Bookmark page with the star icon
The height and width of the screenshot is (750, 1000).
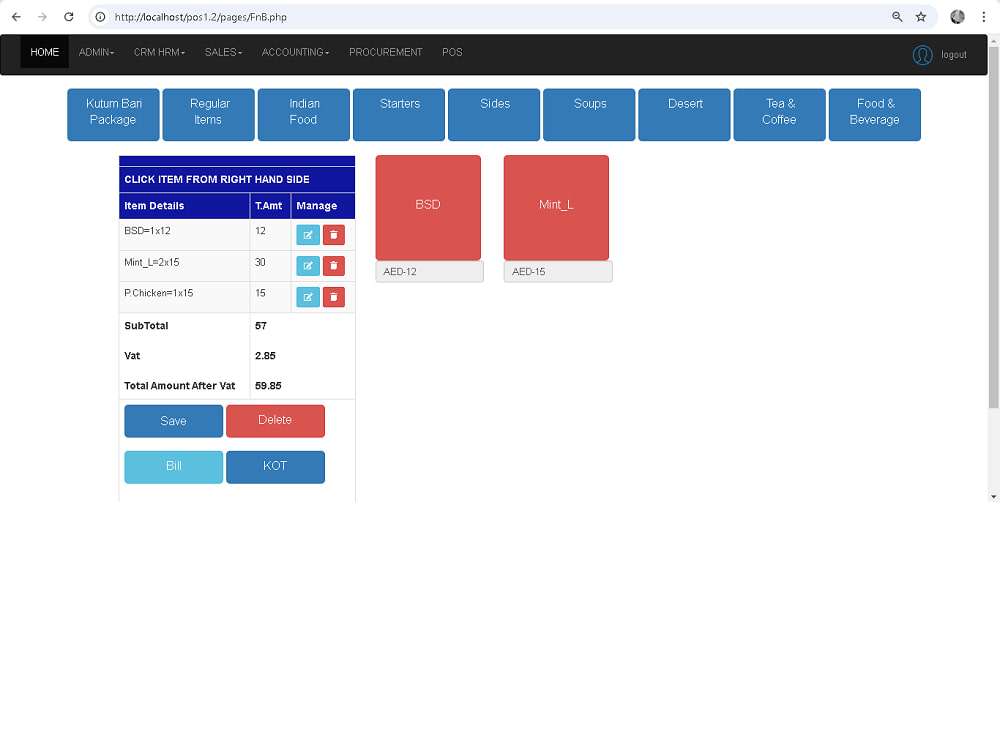click(921, 17)
